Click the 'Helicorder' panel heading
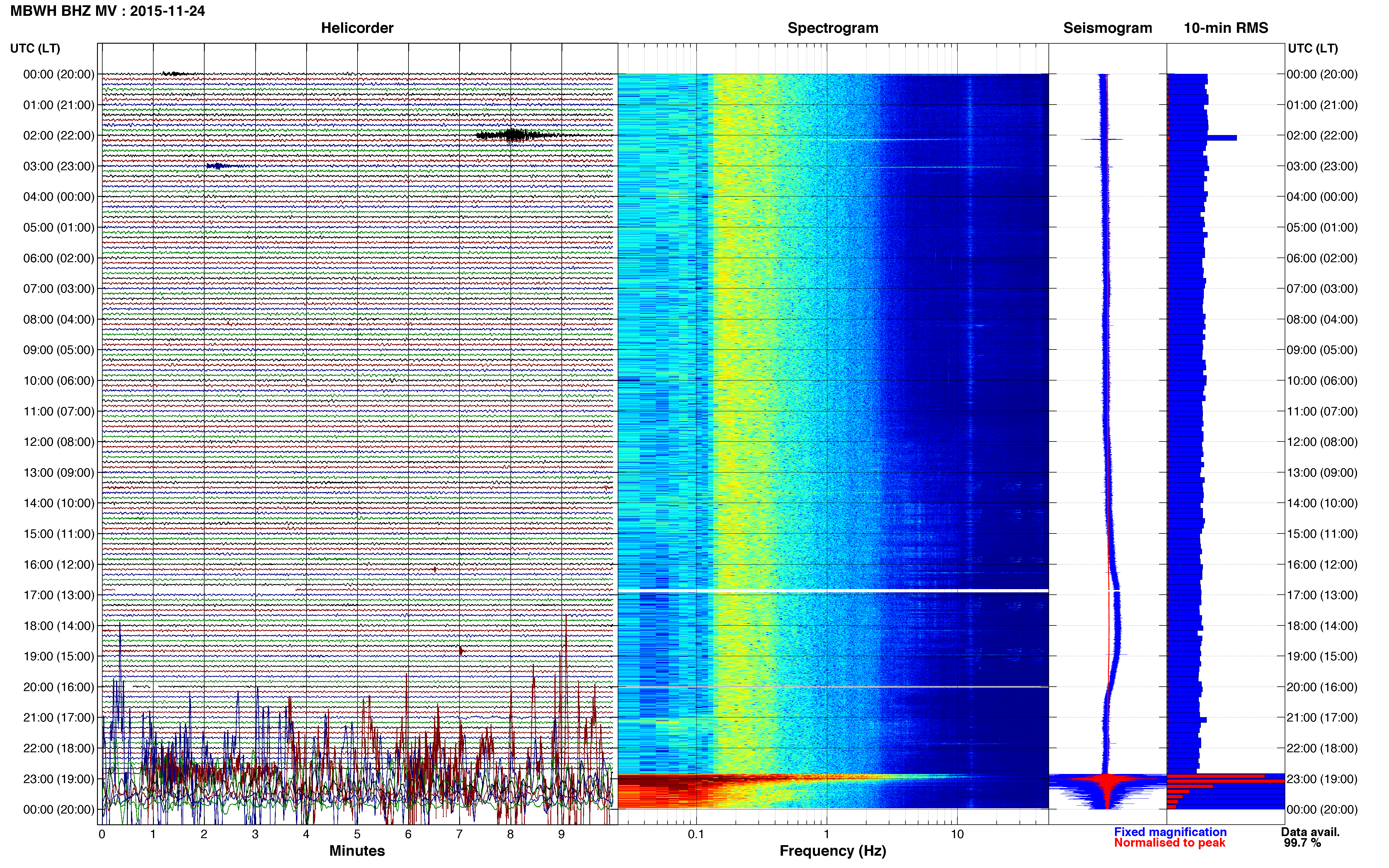1389x868 pixels. tap(357, 28)
